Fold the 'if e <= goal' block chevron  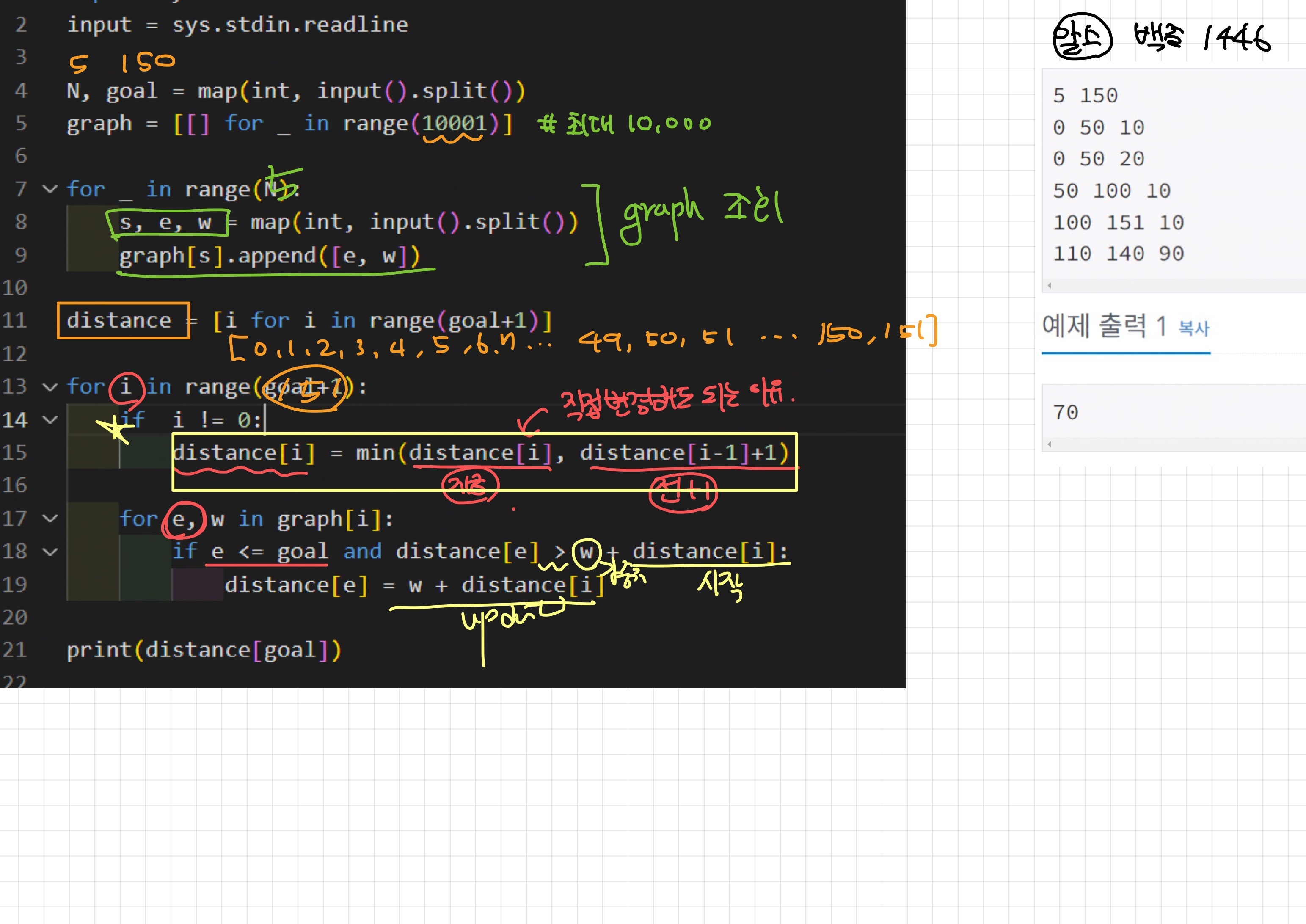coord(51,552)
